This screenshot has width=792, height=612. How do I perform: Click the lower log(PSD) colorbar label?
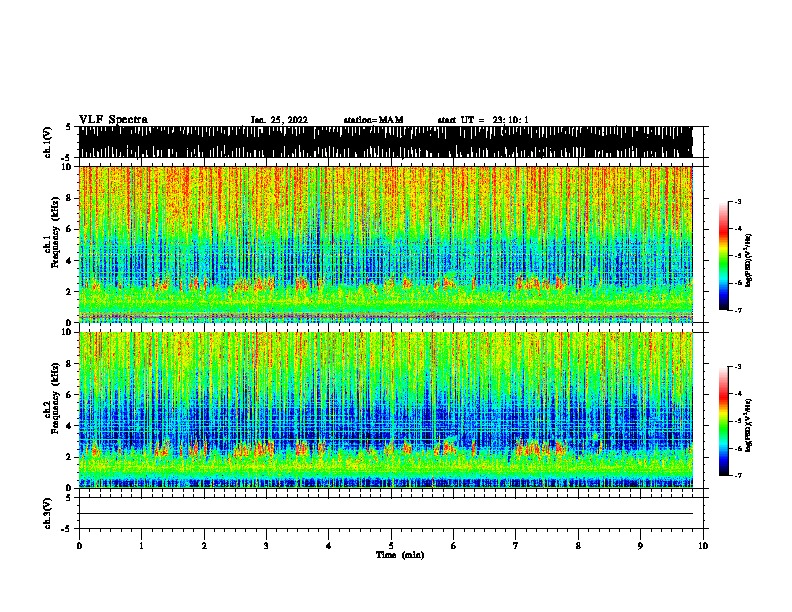(x=748, y=425)
